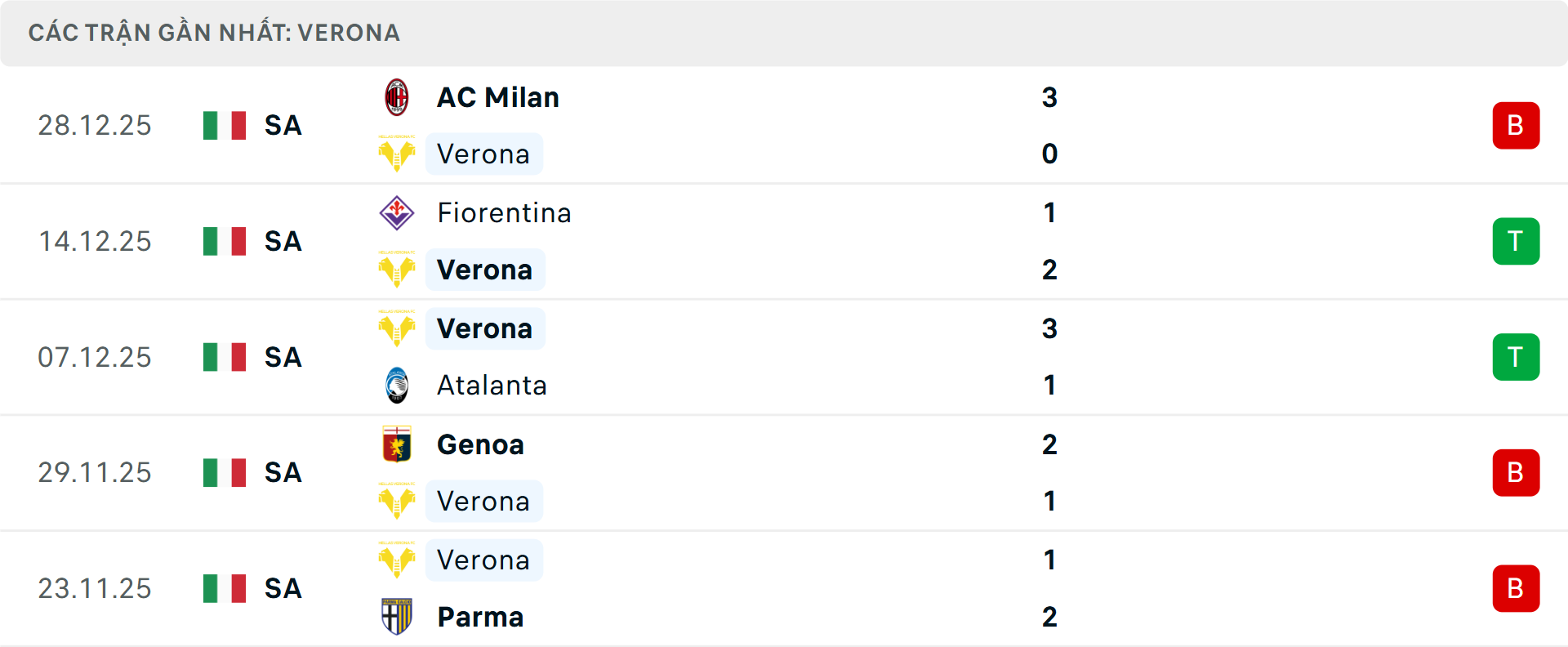This screenshot has width=1568, height=647.
Task: Open the Parma team link
Action: click(x=480, y=617)
